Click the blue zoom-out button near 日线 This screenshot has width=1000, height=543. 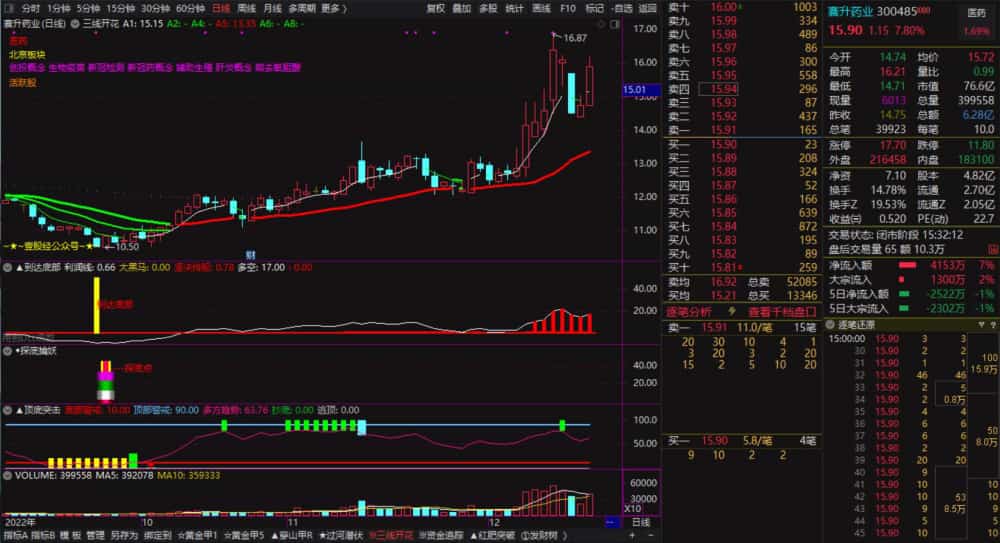click(x=611, y=522)
